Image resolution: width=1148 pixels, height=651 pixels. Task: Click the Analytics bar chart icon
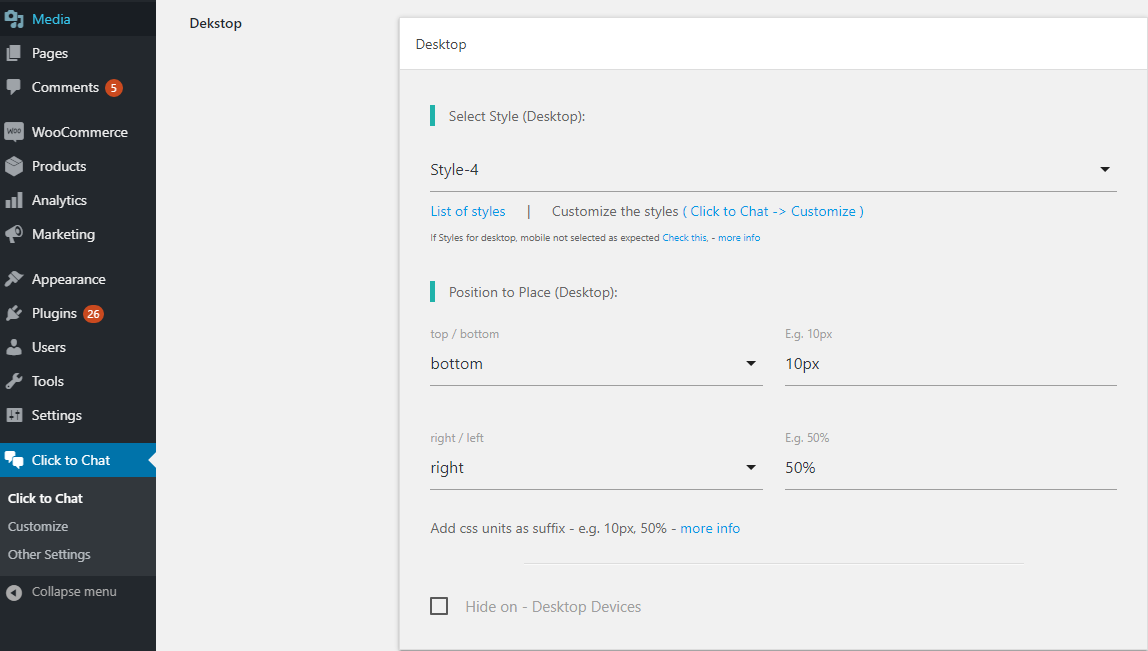(x=14, y=201)
